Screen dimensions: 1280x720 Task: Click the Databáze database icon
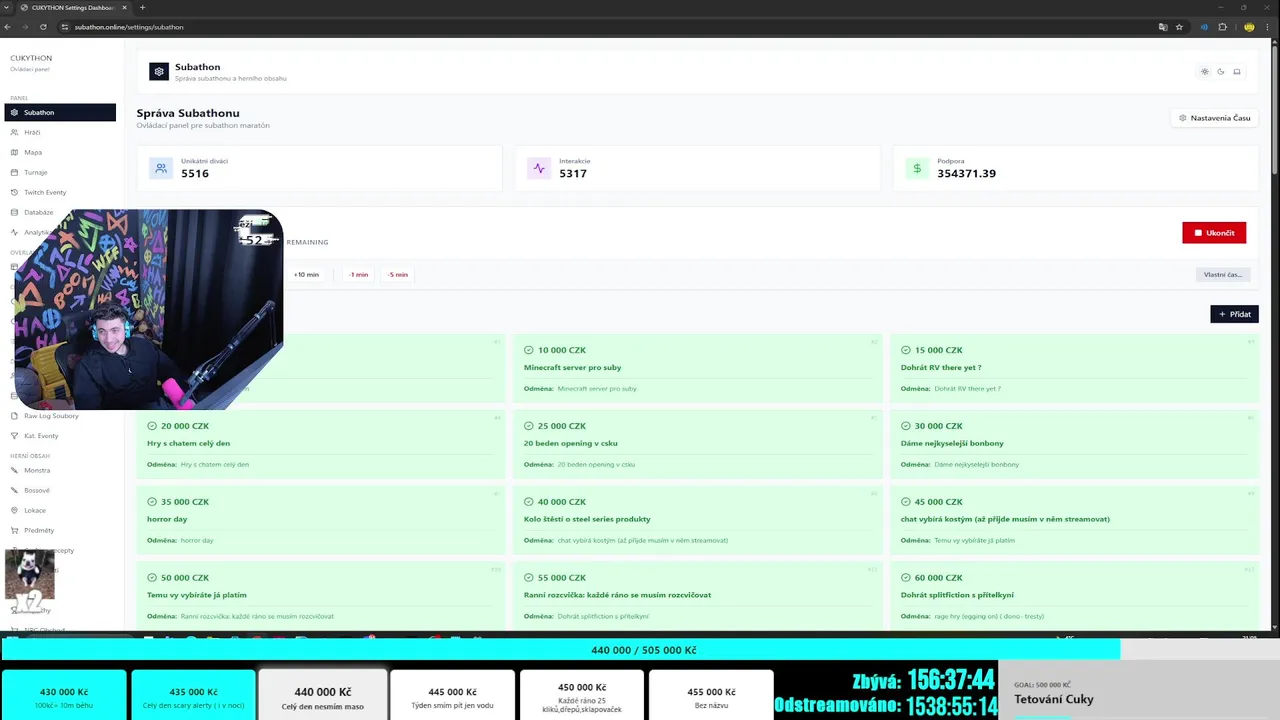[14, 212]
